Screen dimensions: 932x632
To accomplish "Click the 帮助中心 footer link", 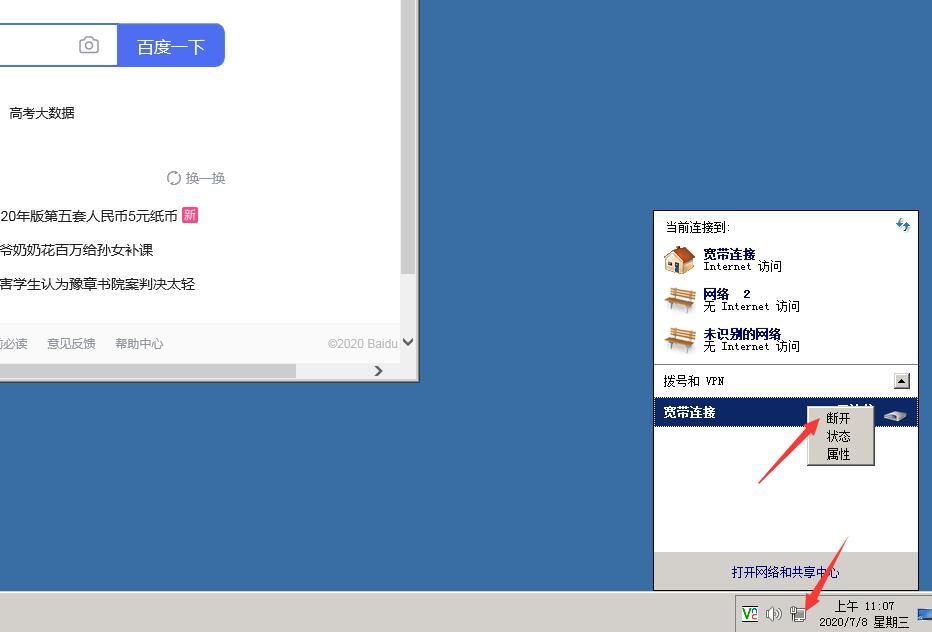I will [139, 344].
